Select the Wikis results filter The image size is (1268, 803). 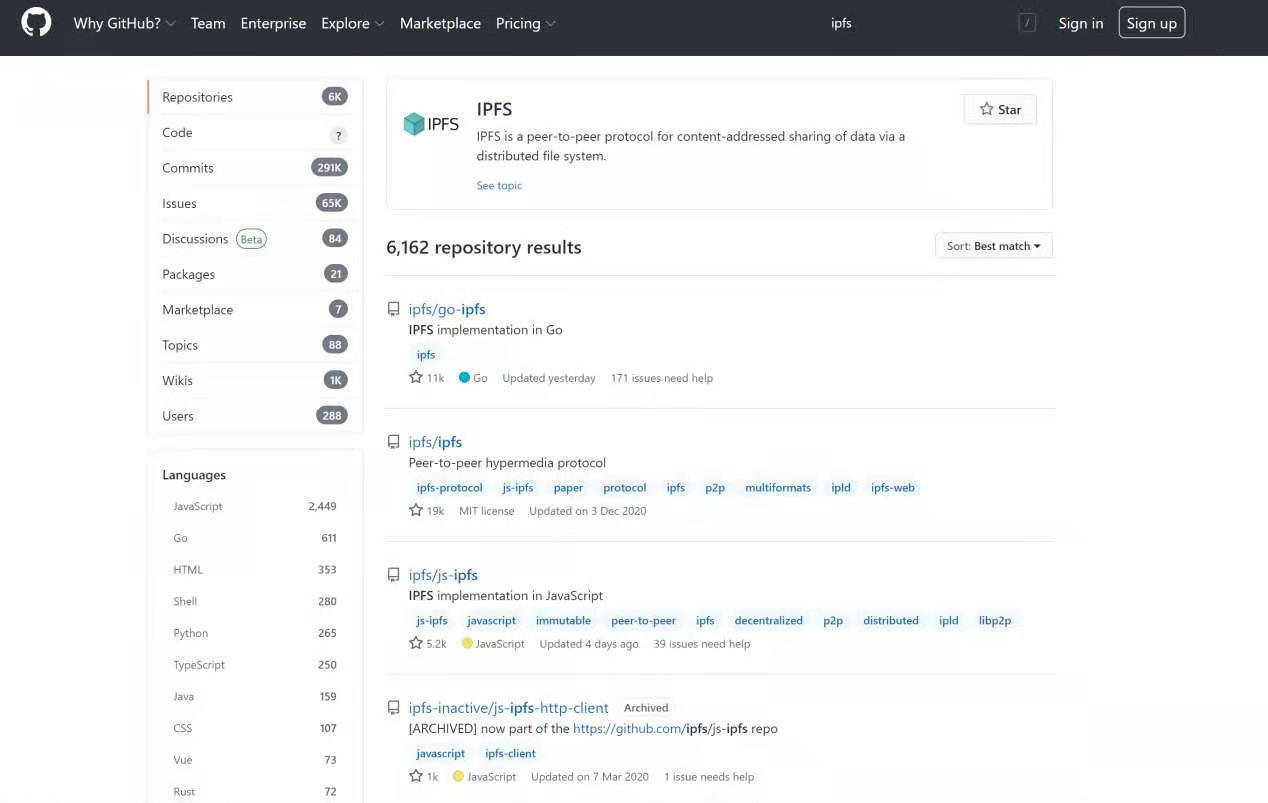tap(255, 381)
